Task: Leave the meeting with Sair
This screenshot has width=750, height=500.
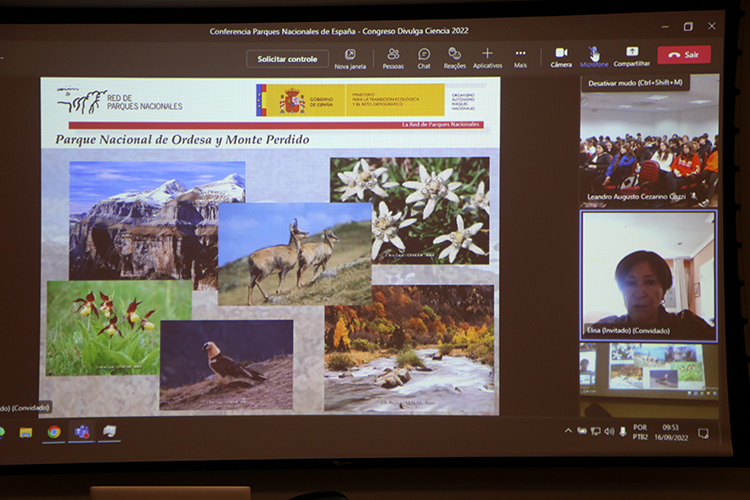Action: pos(684,55)
